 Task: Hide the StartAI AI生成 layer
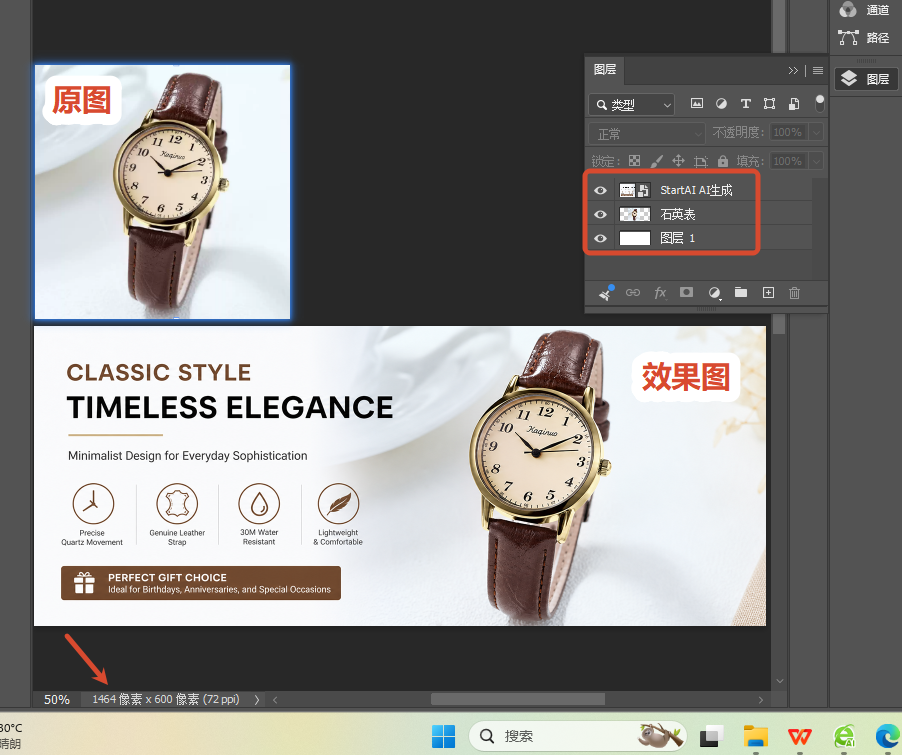601,190
